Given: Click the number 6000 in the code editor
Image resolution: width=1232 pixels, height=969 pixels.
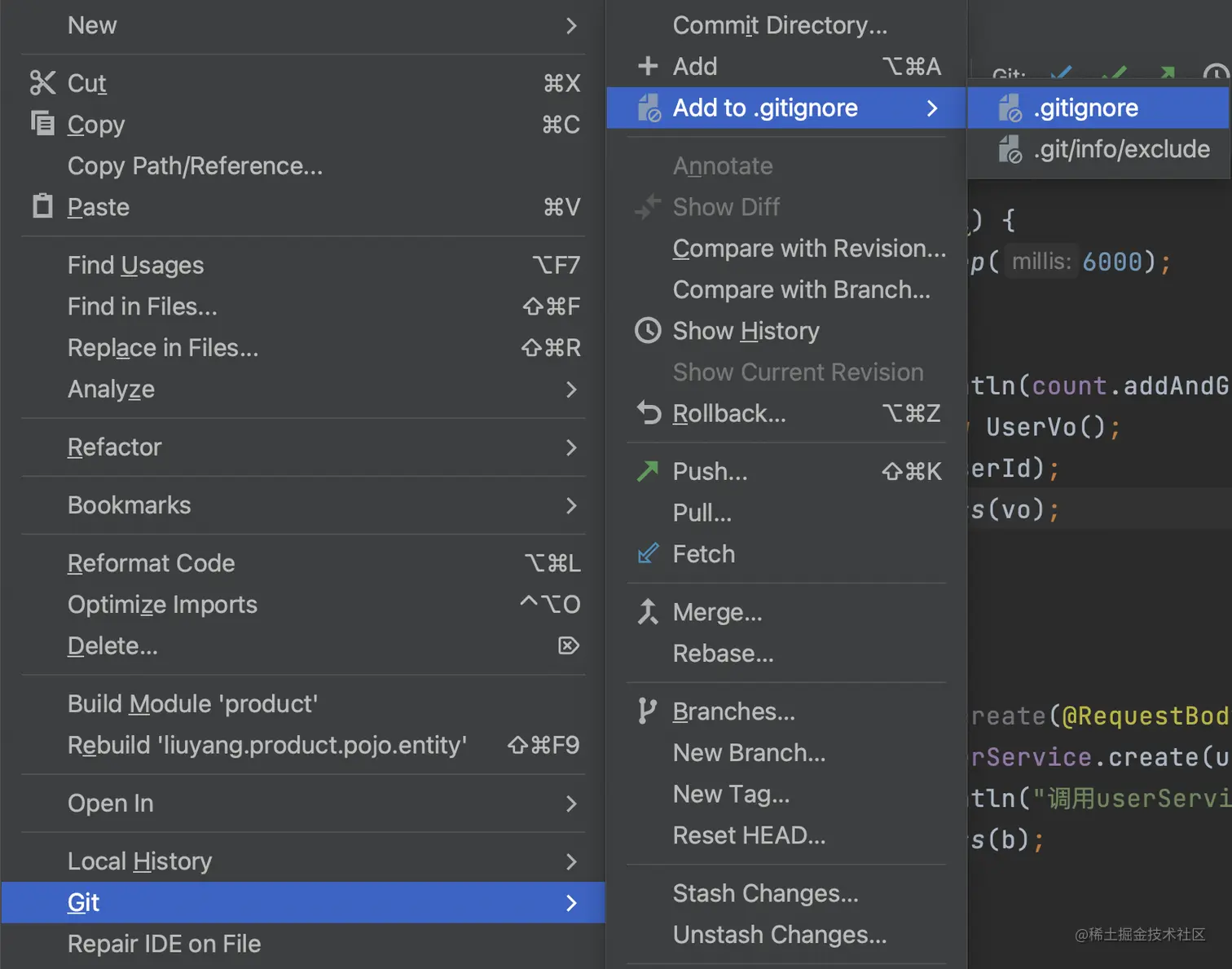Looking at the screenshot, I should tap(1112, 262).
